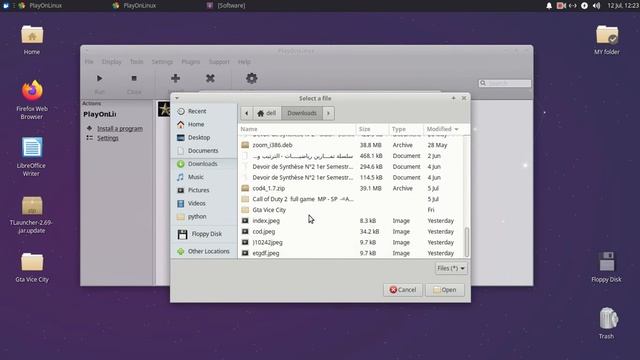Sort files by the Type column
640x360 pixels.
pos(406,129)
